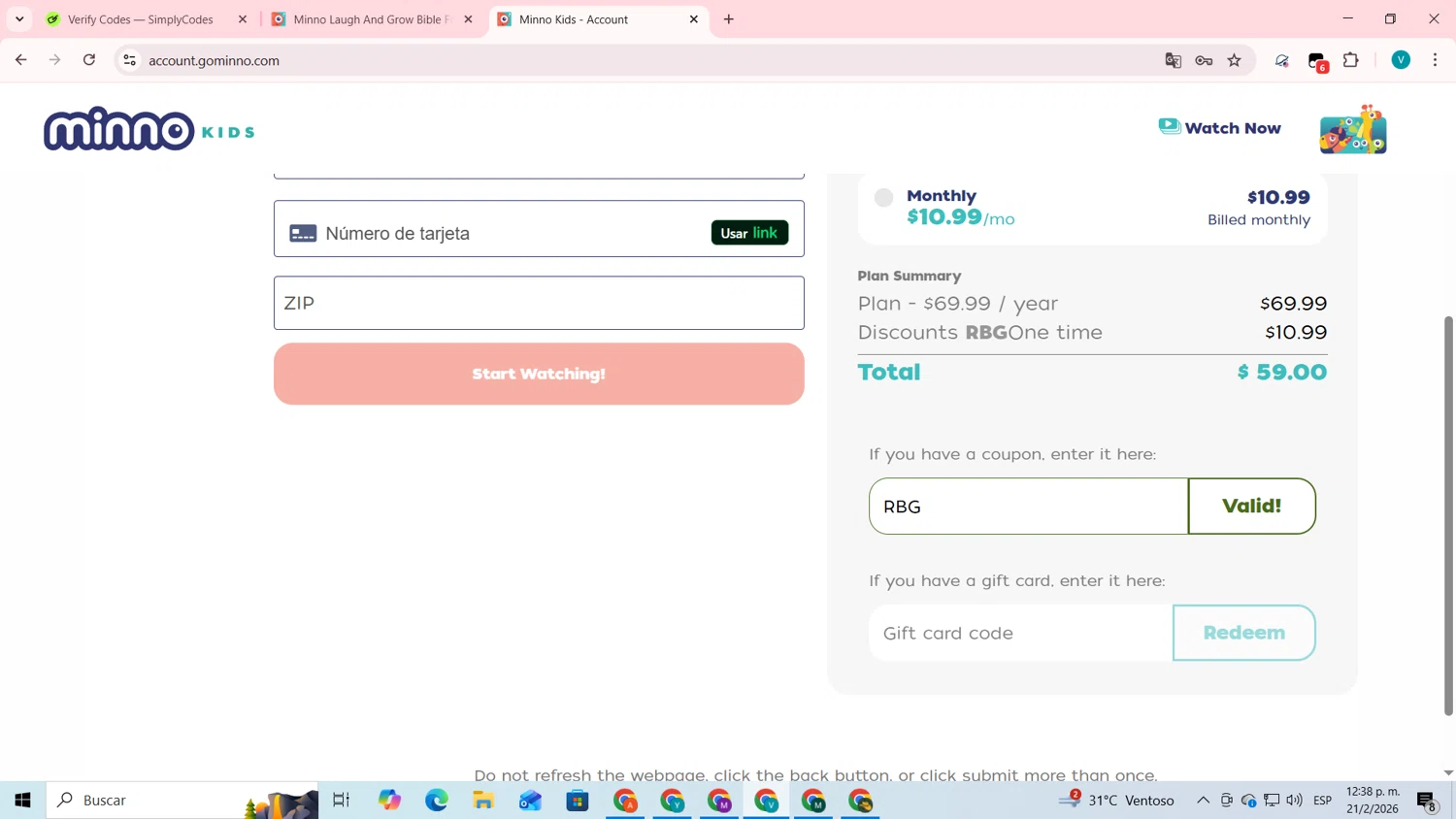Screen dimensions: 1456x819
Task: Open the Minno Kids logo link
Action: [x=149, y=129]
